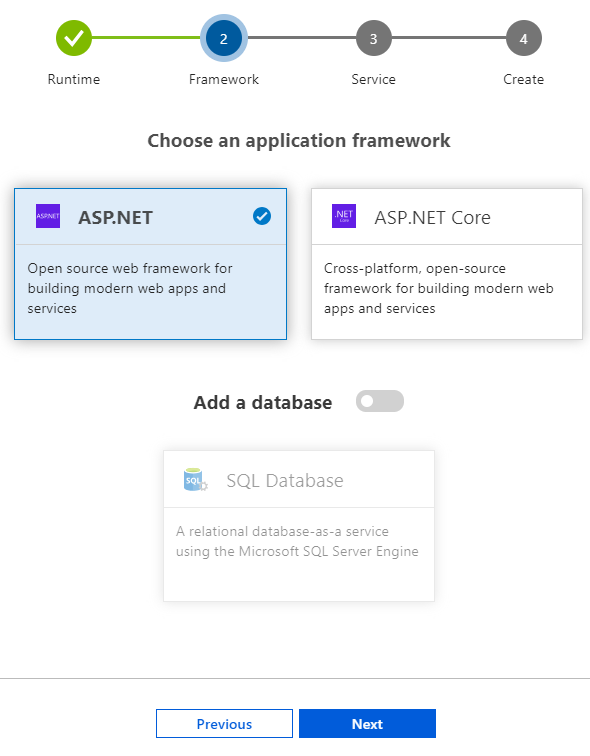This screenshot has height=756, width=590.
Task: Select the ASP.NET Core framework card title
Action: point(432,218)
